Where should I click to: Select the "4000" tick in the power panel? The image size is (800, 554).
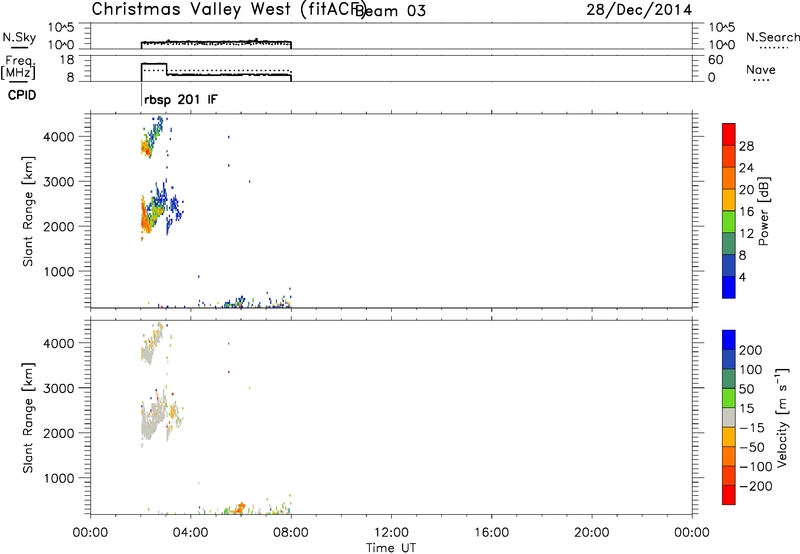[59, 137]
